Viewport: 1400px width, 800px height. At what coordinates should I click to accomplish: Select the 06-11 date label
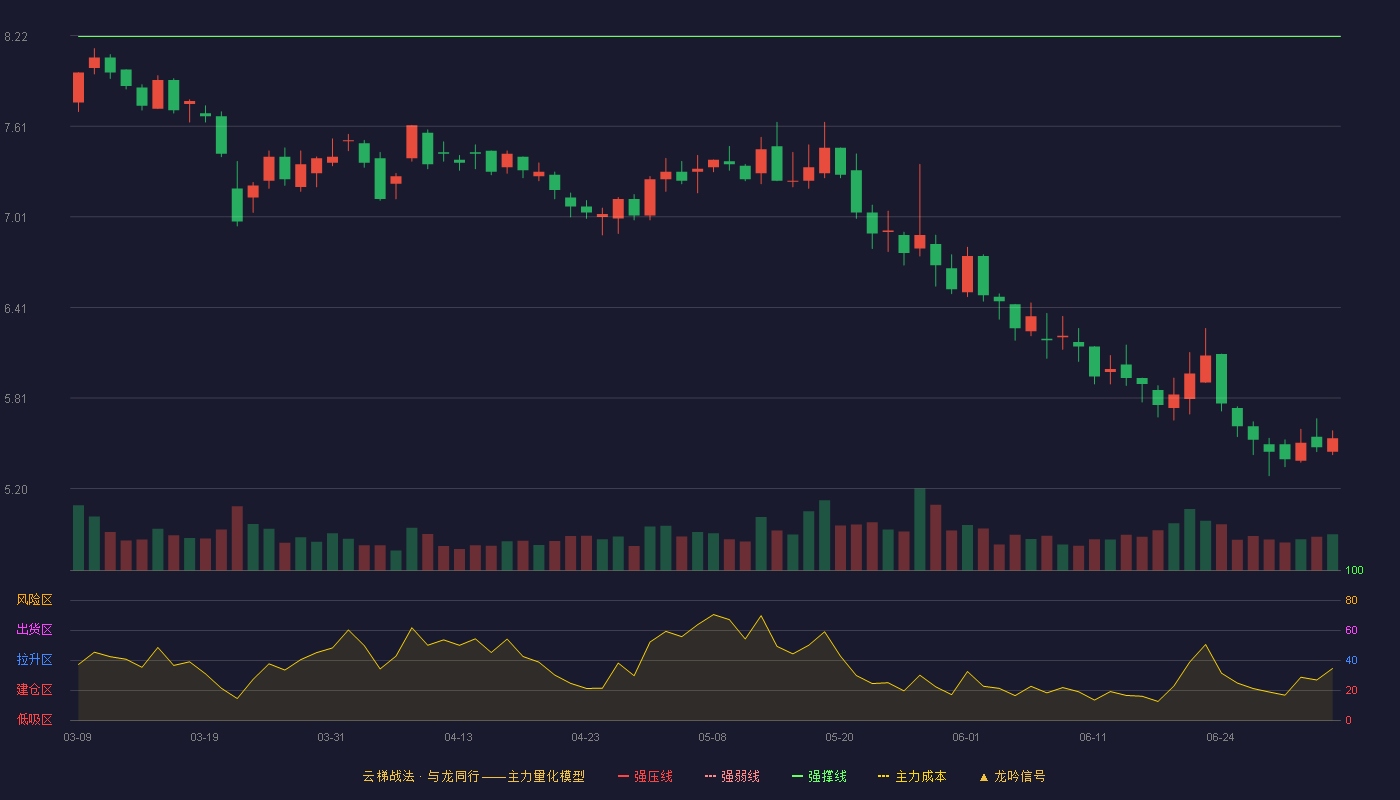[x=1093, y=737]
